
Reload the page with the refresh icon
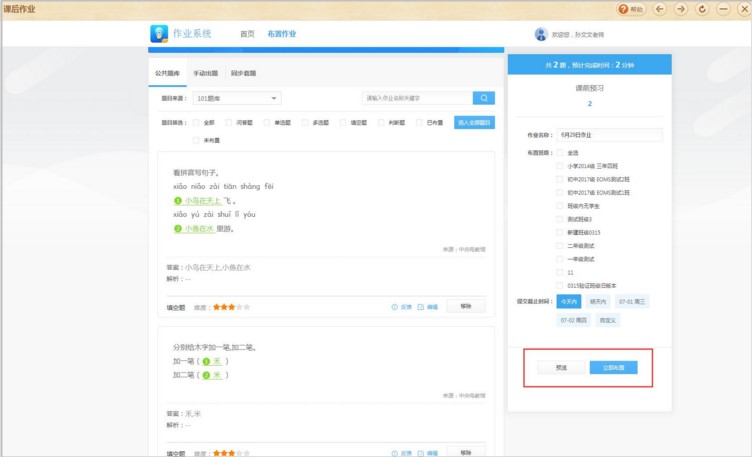[702, 9]
